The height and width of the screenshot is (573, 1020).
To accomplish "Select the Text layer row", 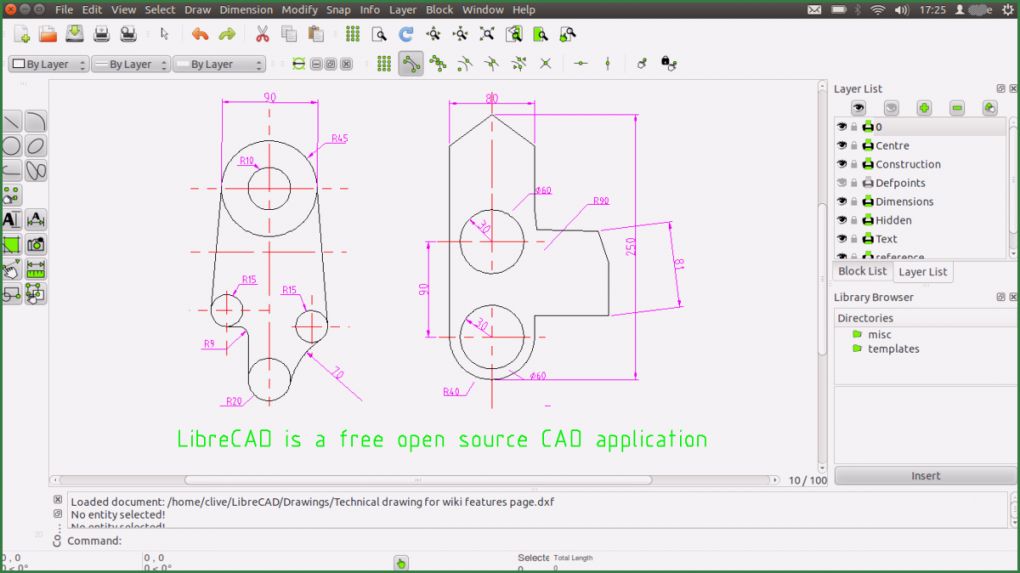I will click(920, 239).
